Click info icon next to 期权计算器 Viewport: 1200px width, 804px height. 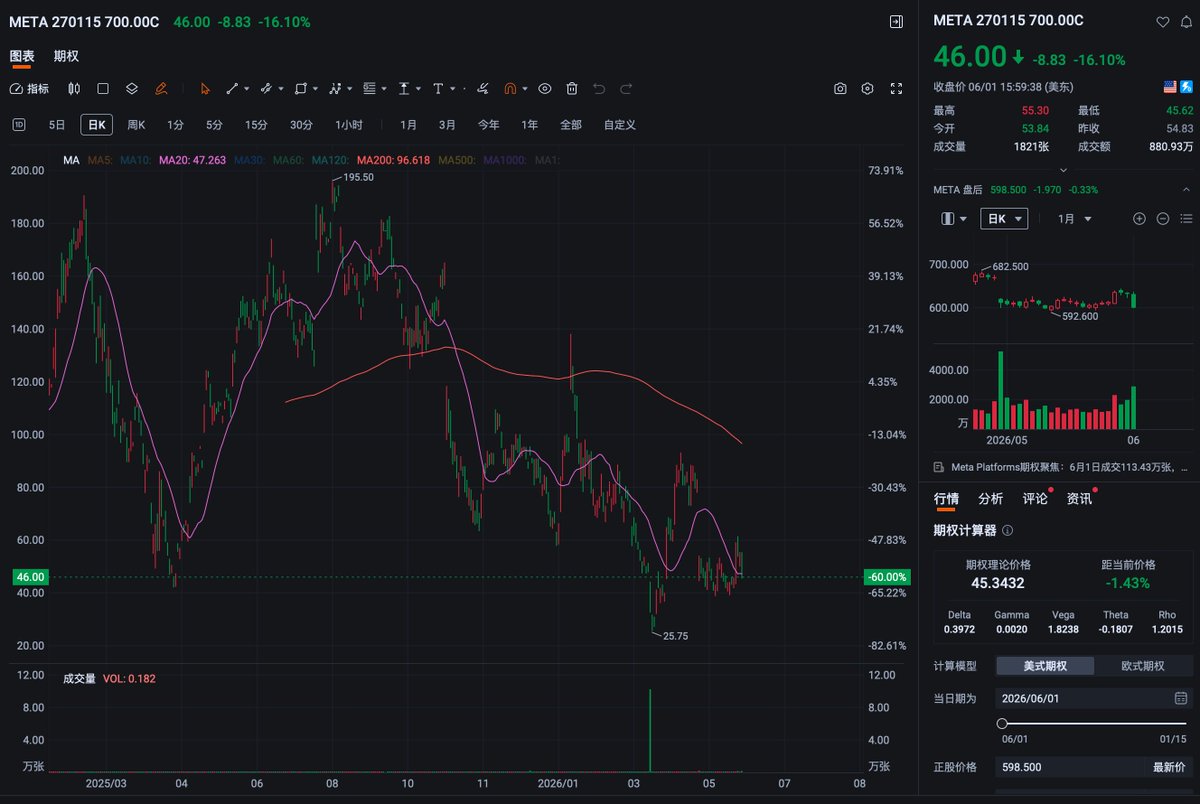point(1007,530)
